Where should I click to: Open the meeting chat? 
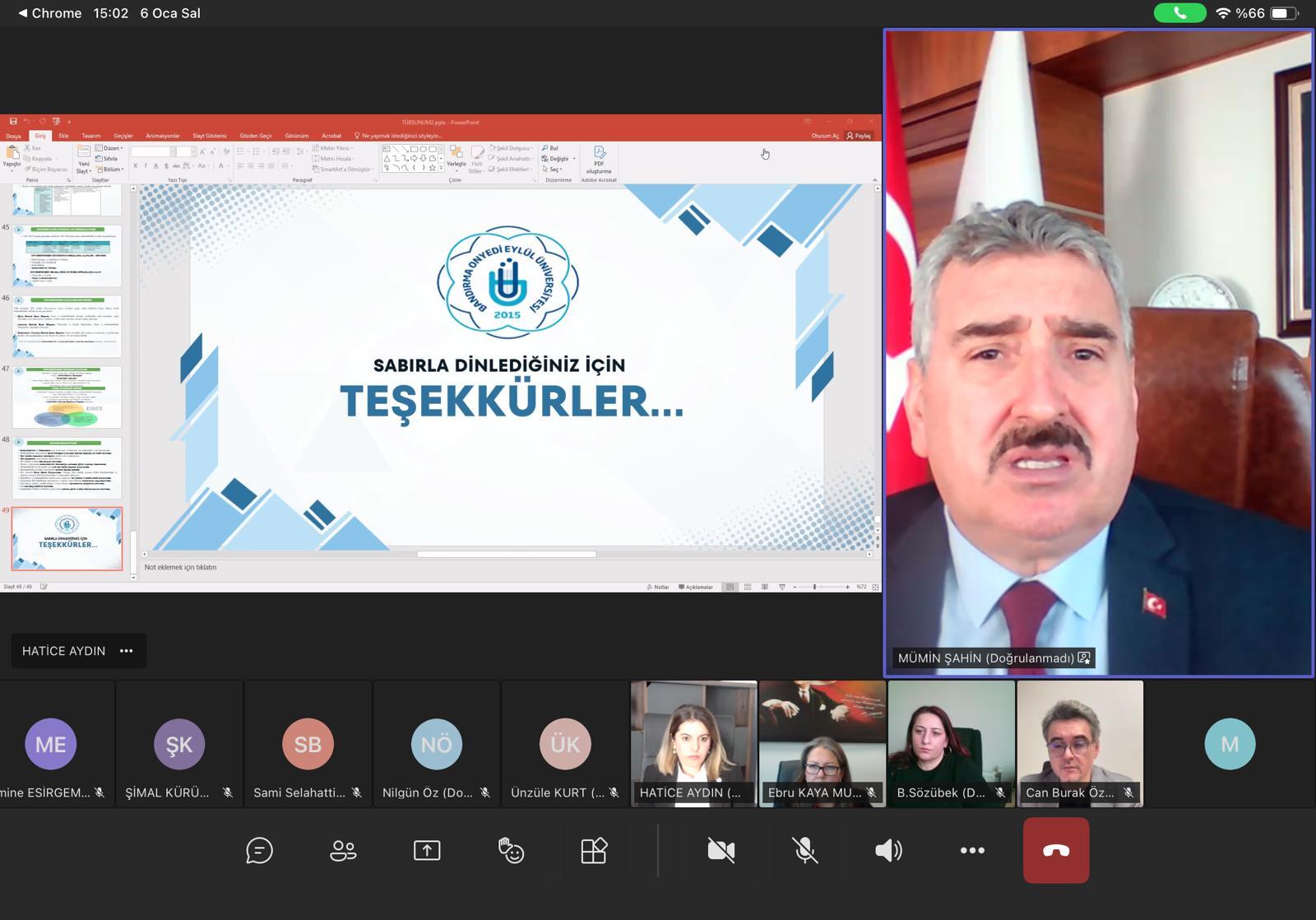click(x=259, y=850)
